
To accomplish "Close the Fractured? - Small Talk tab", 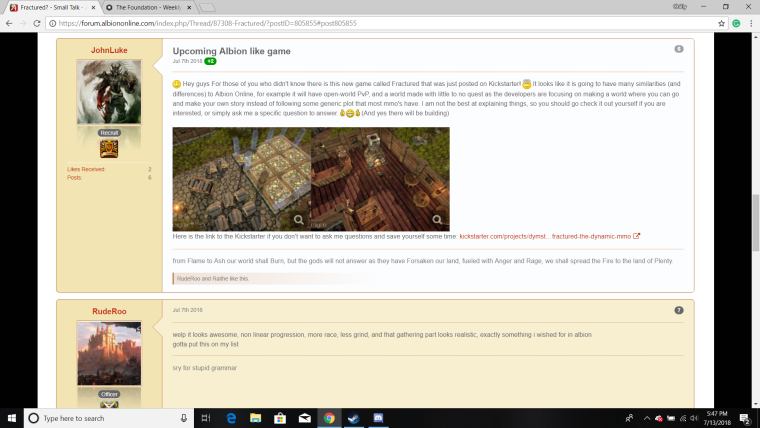I will (94, 8).
